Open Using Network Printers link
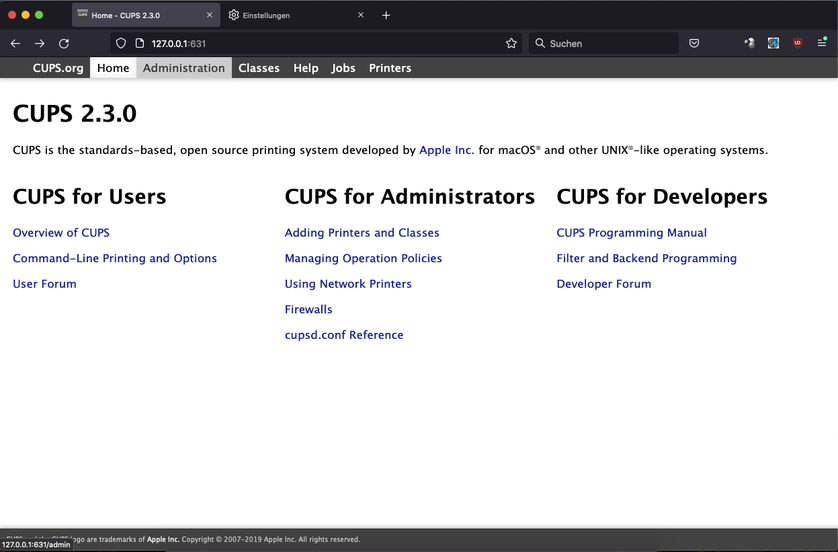This screenshot has height=552, width=838. tap(348, 284)
